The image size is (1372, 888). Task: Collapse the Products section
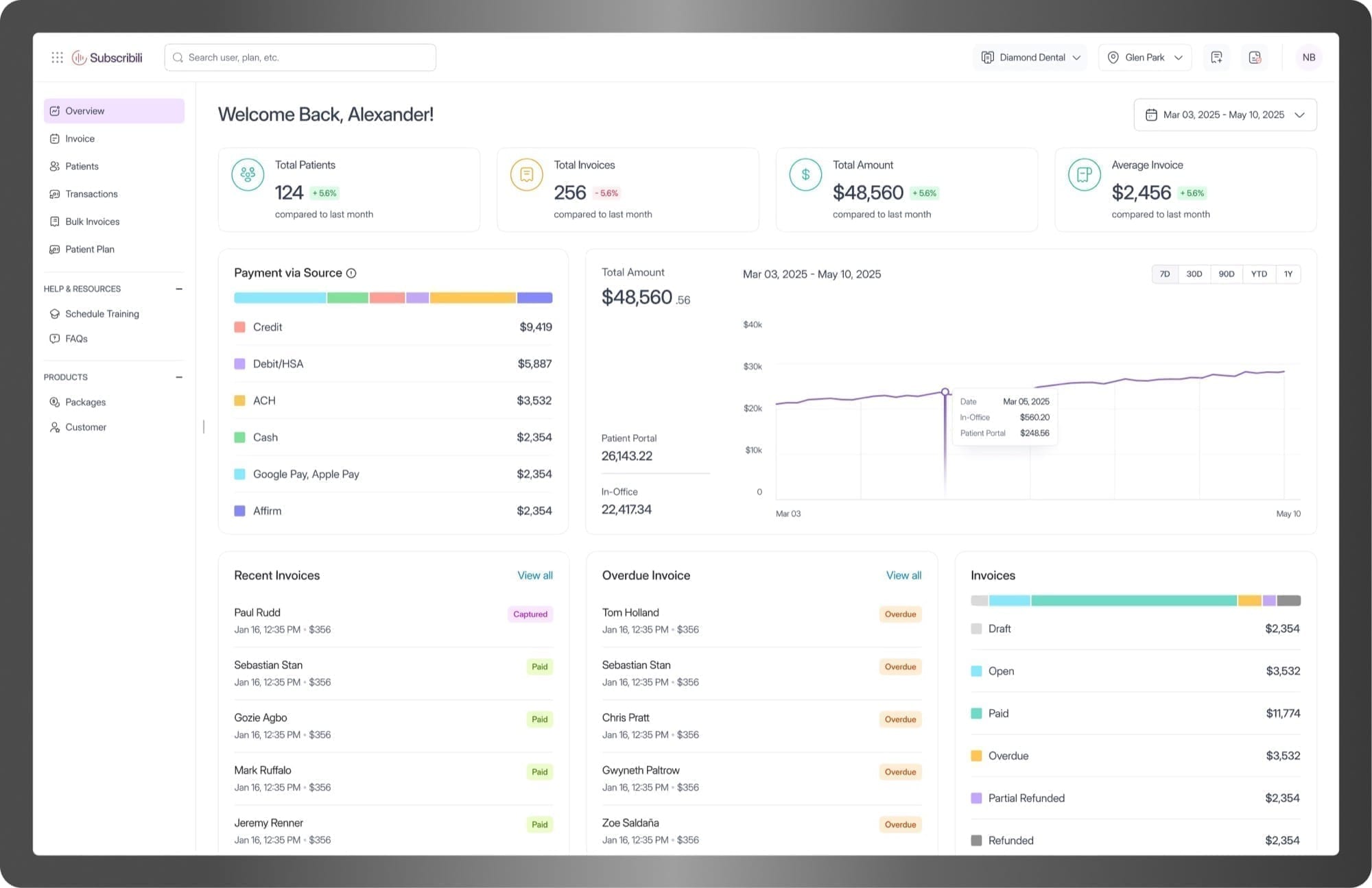(179, 377)
